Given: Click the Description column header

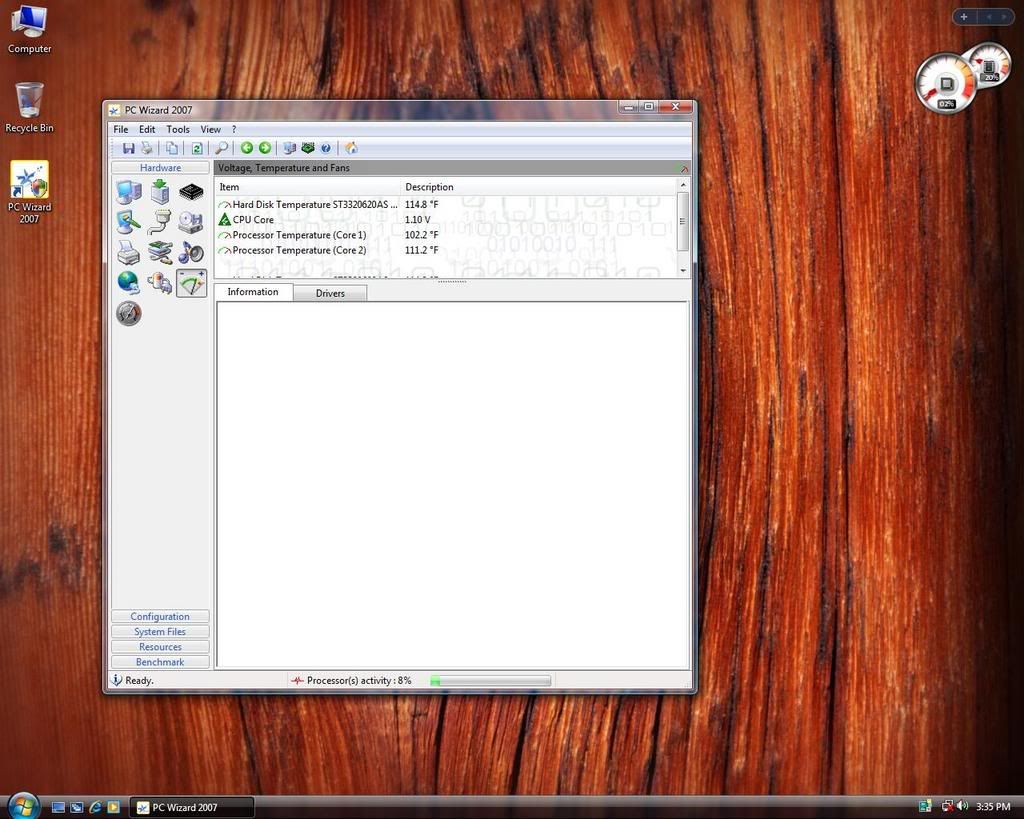Looking at the screenshot, I should [x=429, y=187].
